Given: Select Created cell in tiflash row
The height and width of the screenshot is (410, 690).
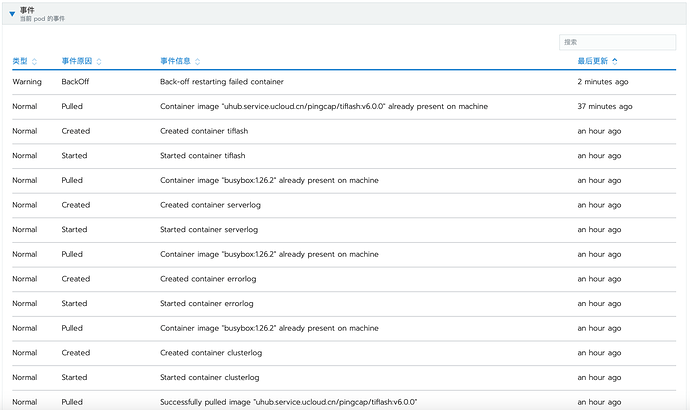Looking at the screenshot, I should (76, 131).
